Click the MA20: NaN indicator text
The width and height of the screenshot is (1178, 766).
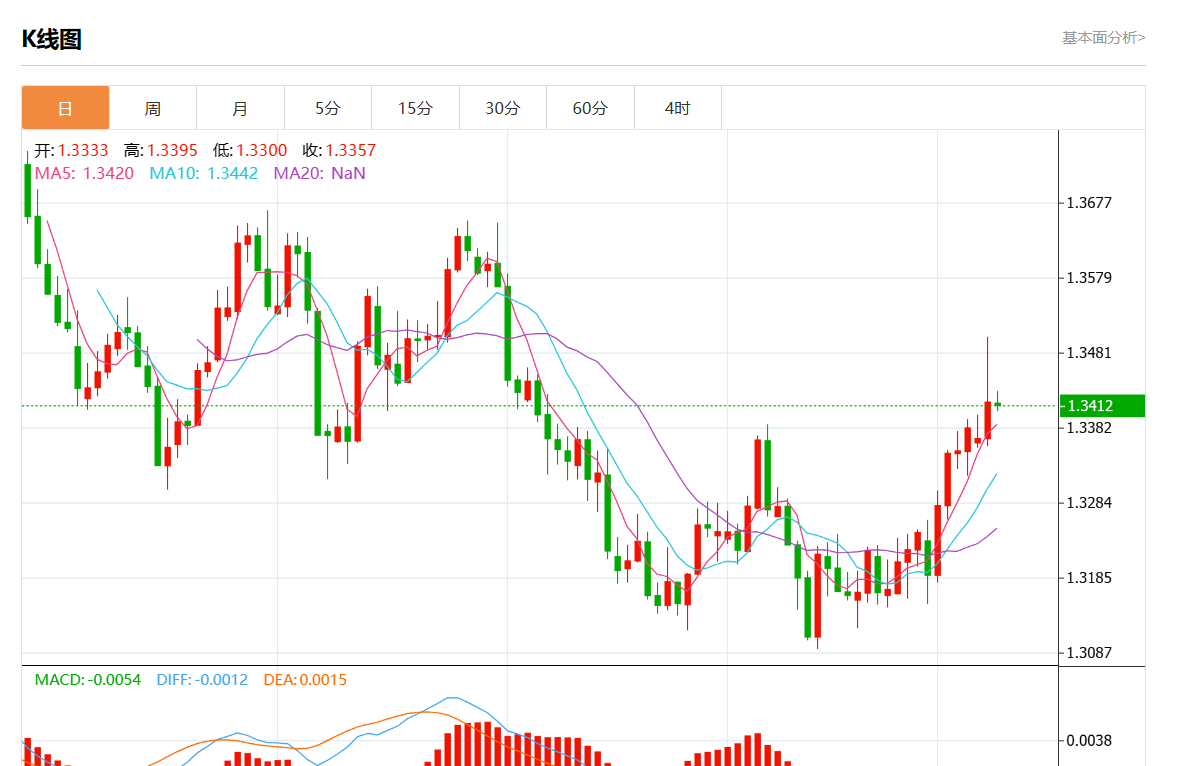click(319, 173)
